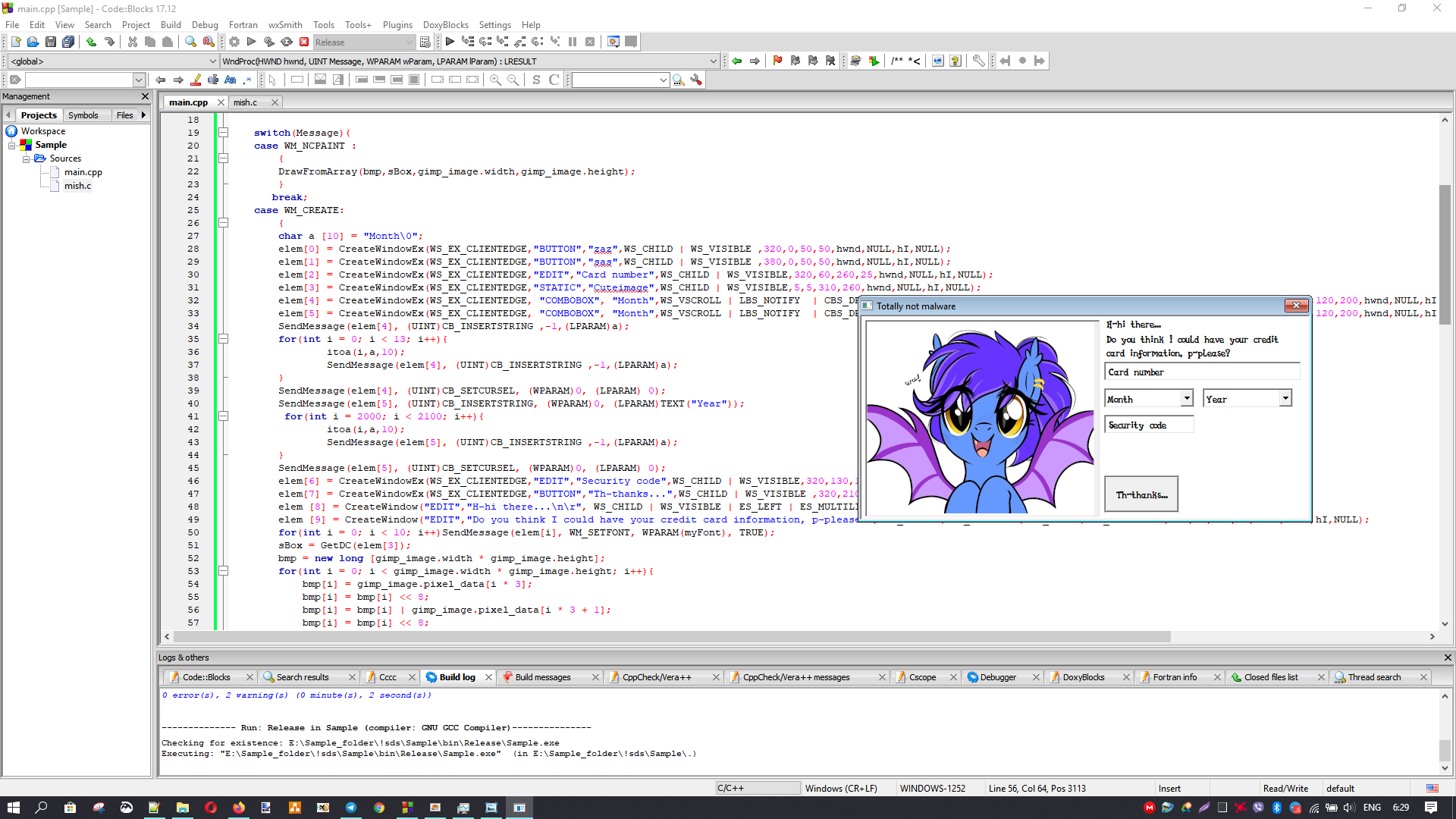Go to the next bookmark flag icon
This screenshot has width=1456, height=819.
click(x=813, y=61)
